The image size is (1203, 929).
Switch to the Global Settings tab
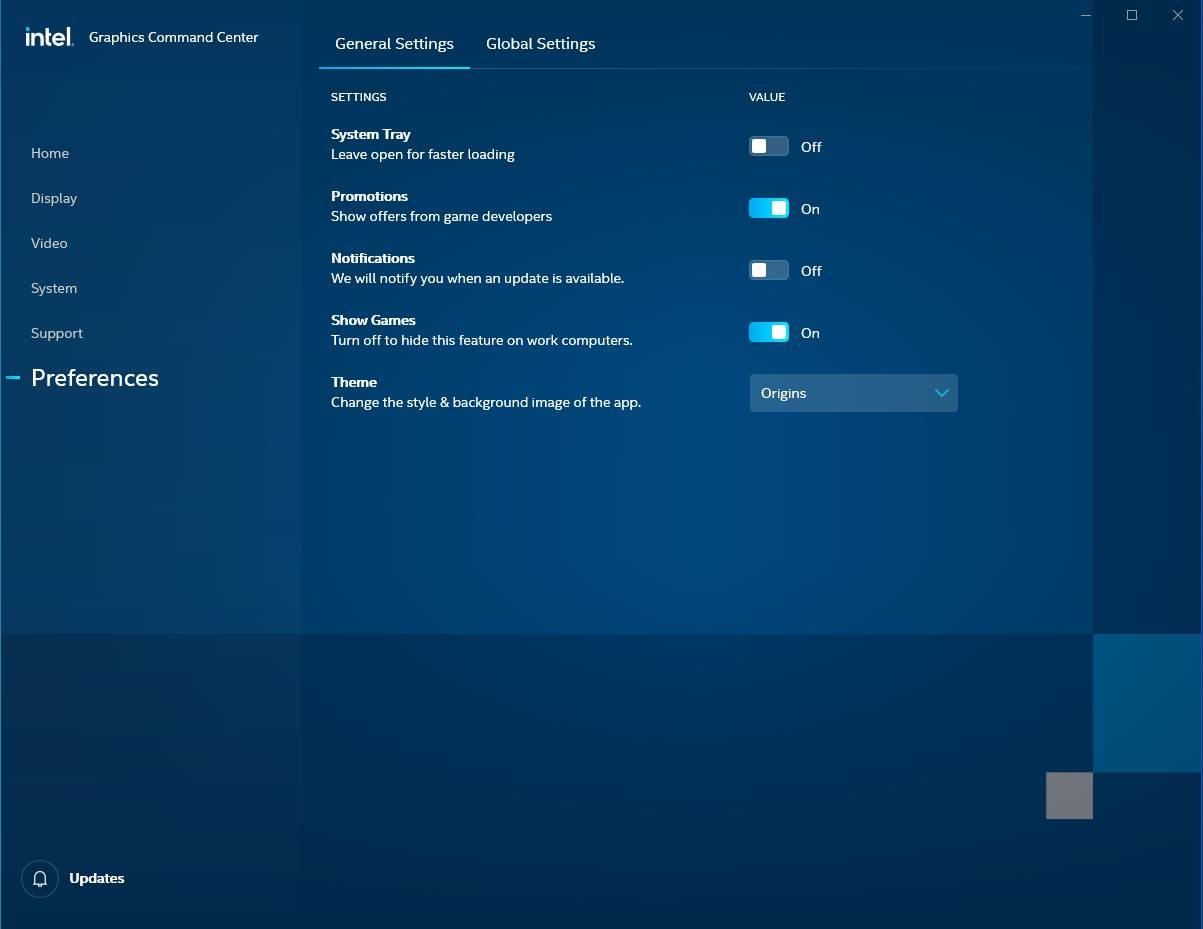(x=540, y=44)
